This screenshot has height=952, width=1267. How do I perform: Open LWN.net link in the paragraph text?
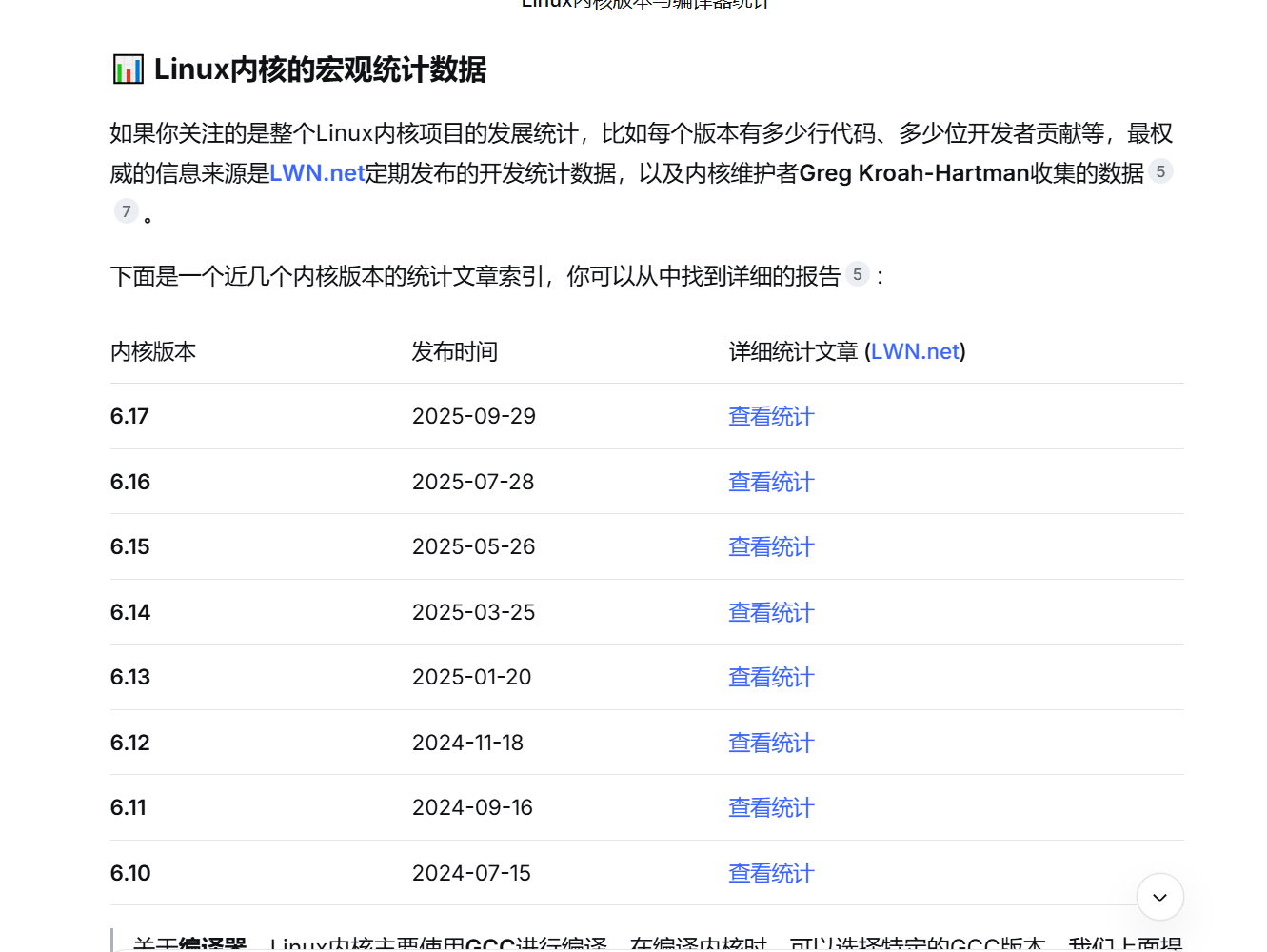click(317, 173)
